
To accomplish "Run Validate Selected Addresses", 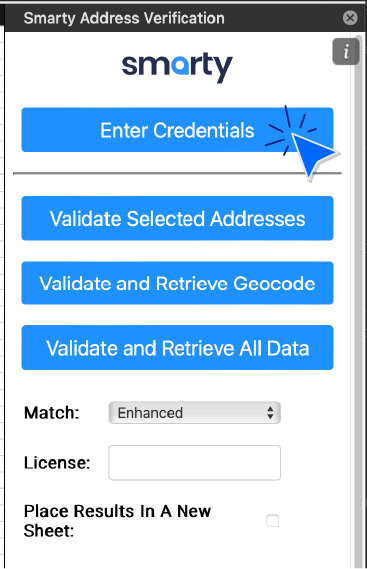I will pyautogui.click(x=177, y=218).
